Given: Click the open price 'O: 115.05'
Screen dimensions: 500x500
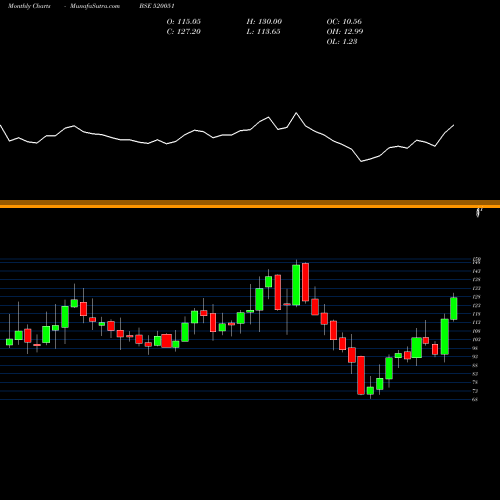Looking at the screenshot, I should pos(184,22).
